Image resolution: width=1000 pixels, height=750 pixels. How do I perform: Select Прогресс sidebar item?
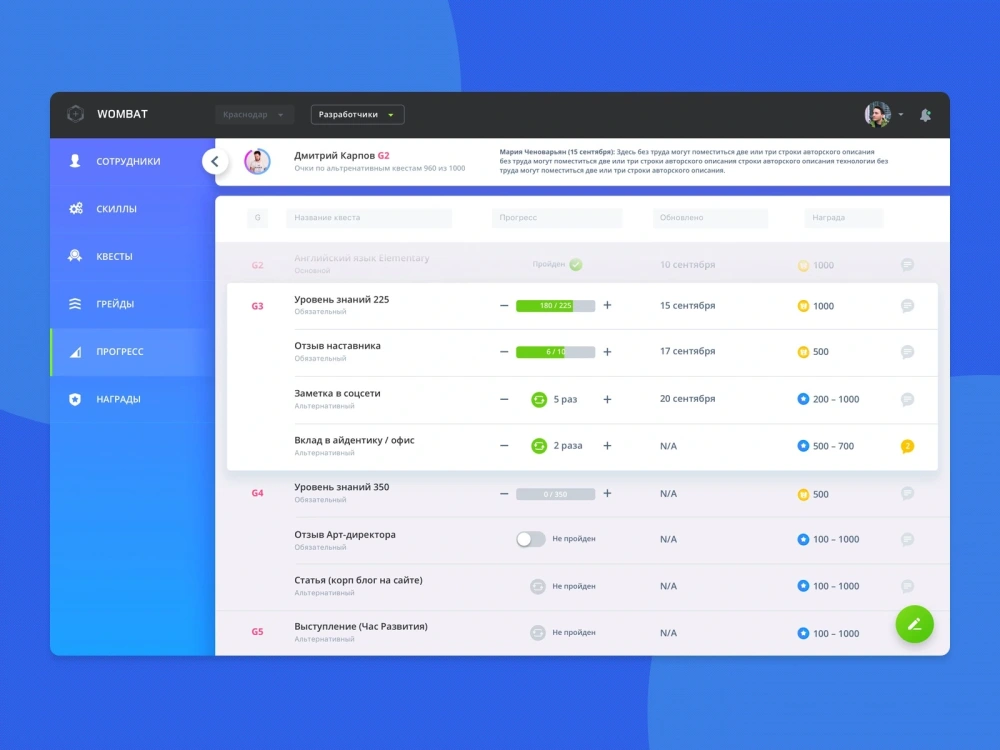coord(133,351)
